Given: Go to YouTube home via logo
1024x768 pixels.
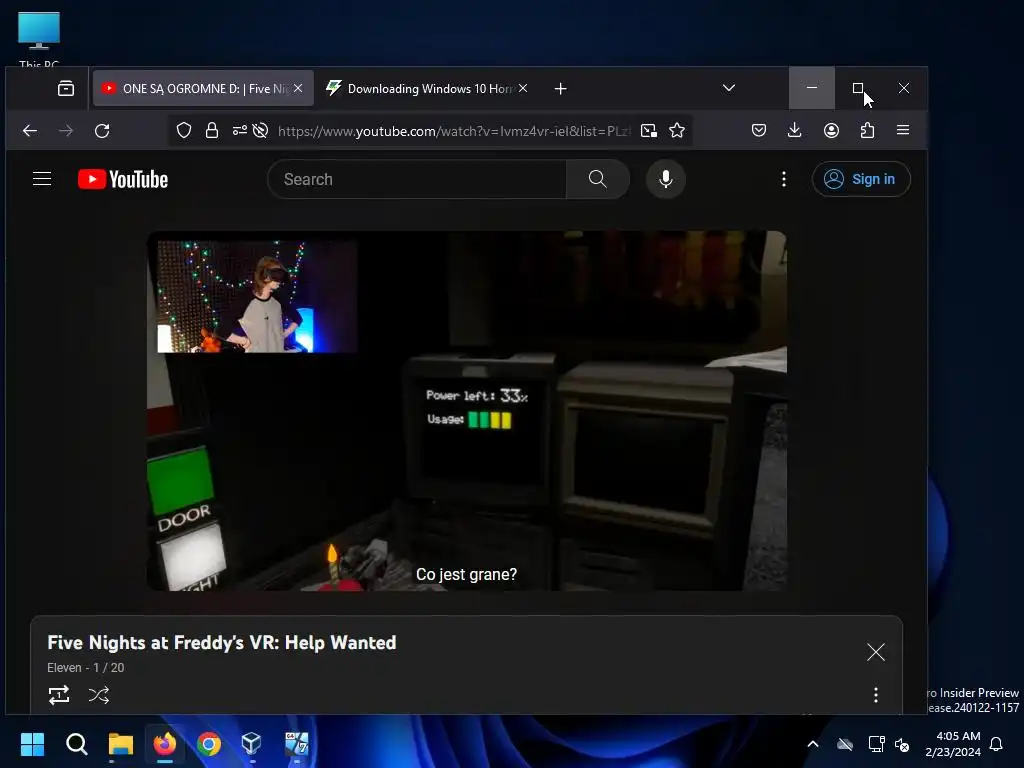Looking at the screenshot, I should [x=123, y=180].
